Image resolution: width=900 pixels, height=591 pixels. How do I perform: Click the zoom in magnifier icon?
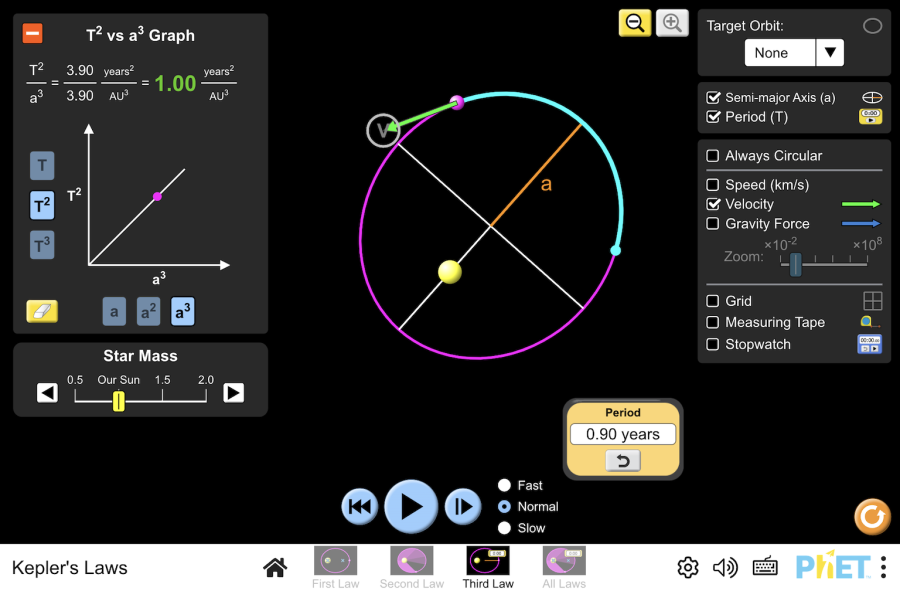(x=672, y=23)
